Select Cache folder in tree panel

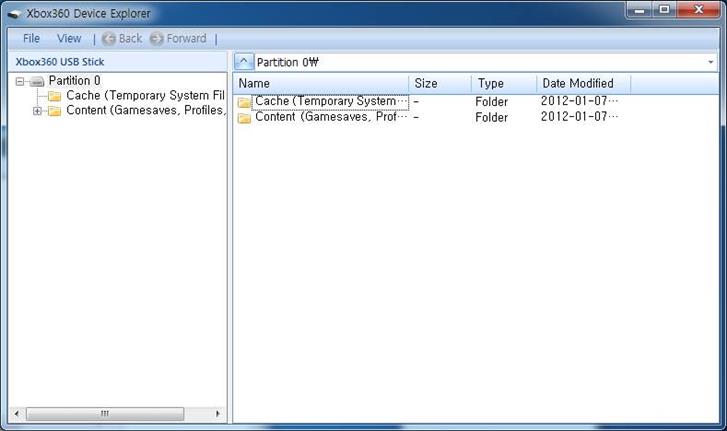[145, 95]
